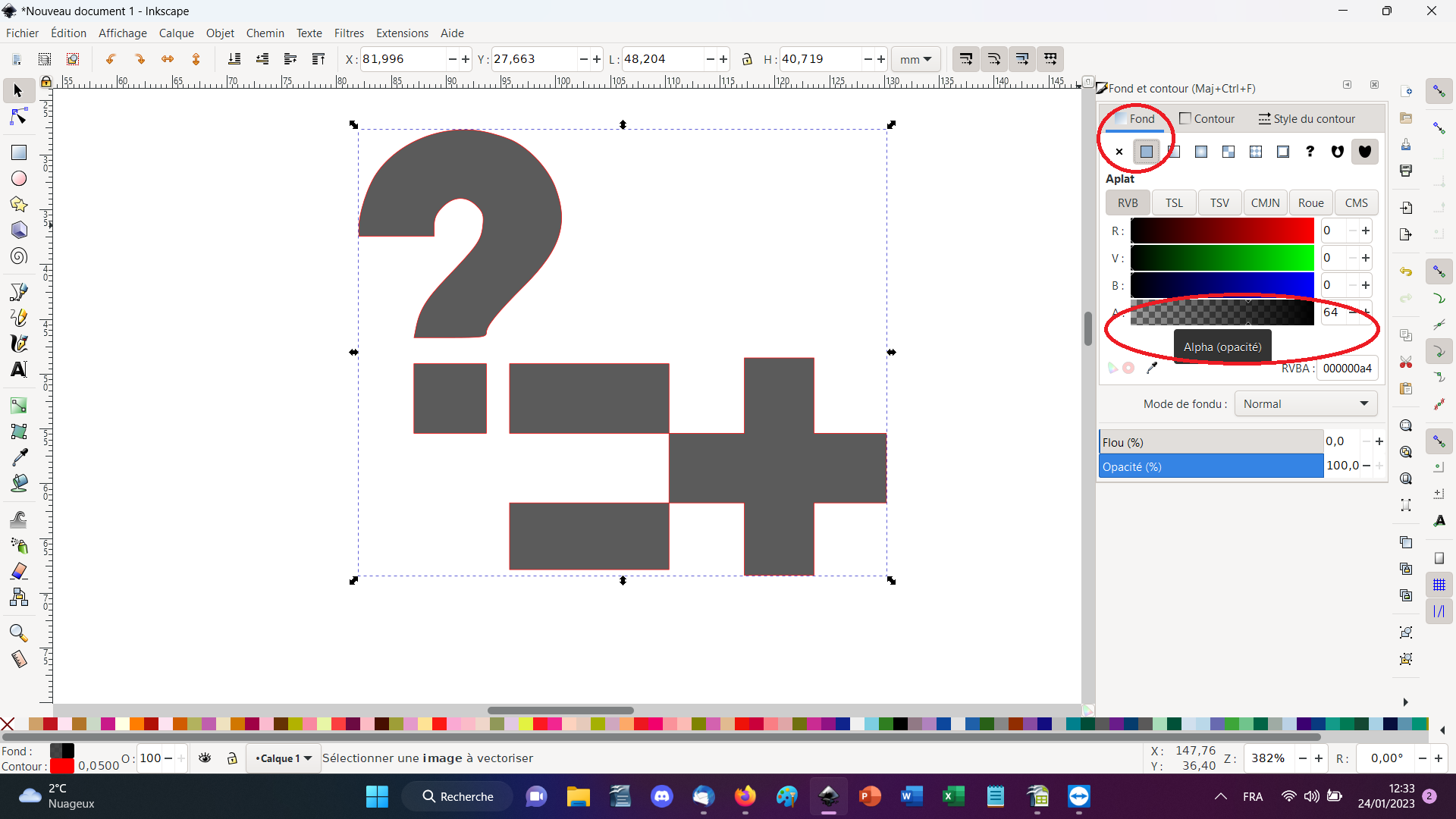Open Windows taskbar Recherche search

coord(457,796)
